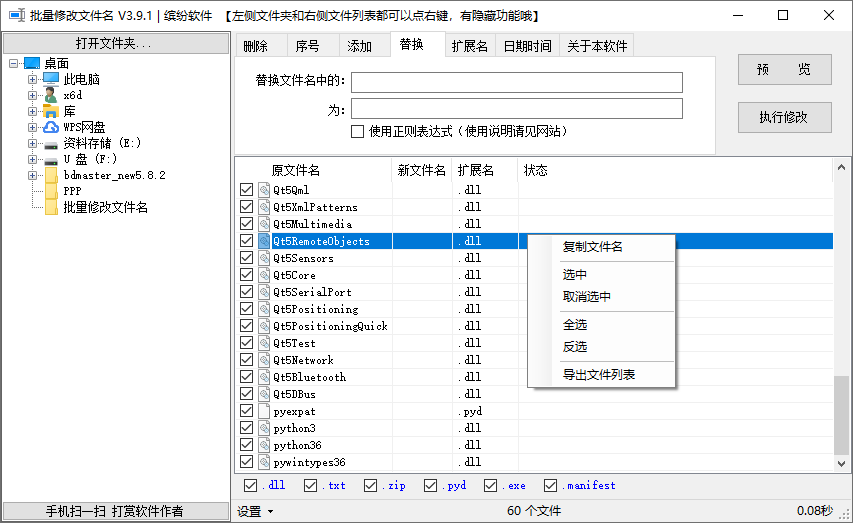Click the file list vertical scrollbar thumb

click(x=841, y=413)
